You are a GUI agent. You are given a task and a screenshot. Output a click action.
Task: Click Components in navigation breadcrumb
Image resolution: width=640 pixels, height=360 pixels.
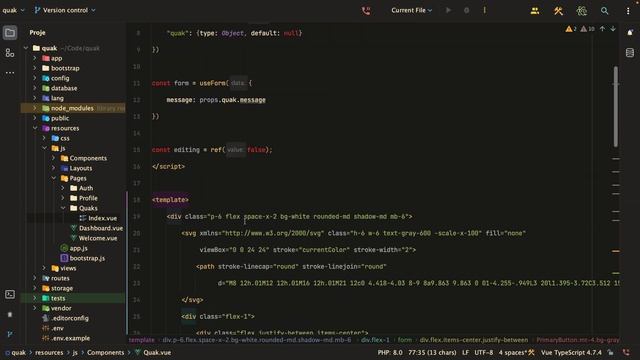(105, 353)
